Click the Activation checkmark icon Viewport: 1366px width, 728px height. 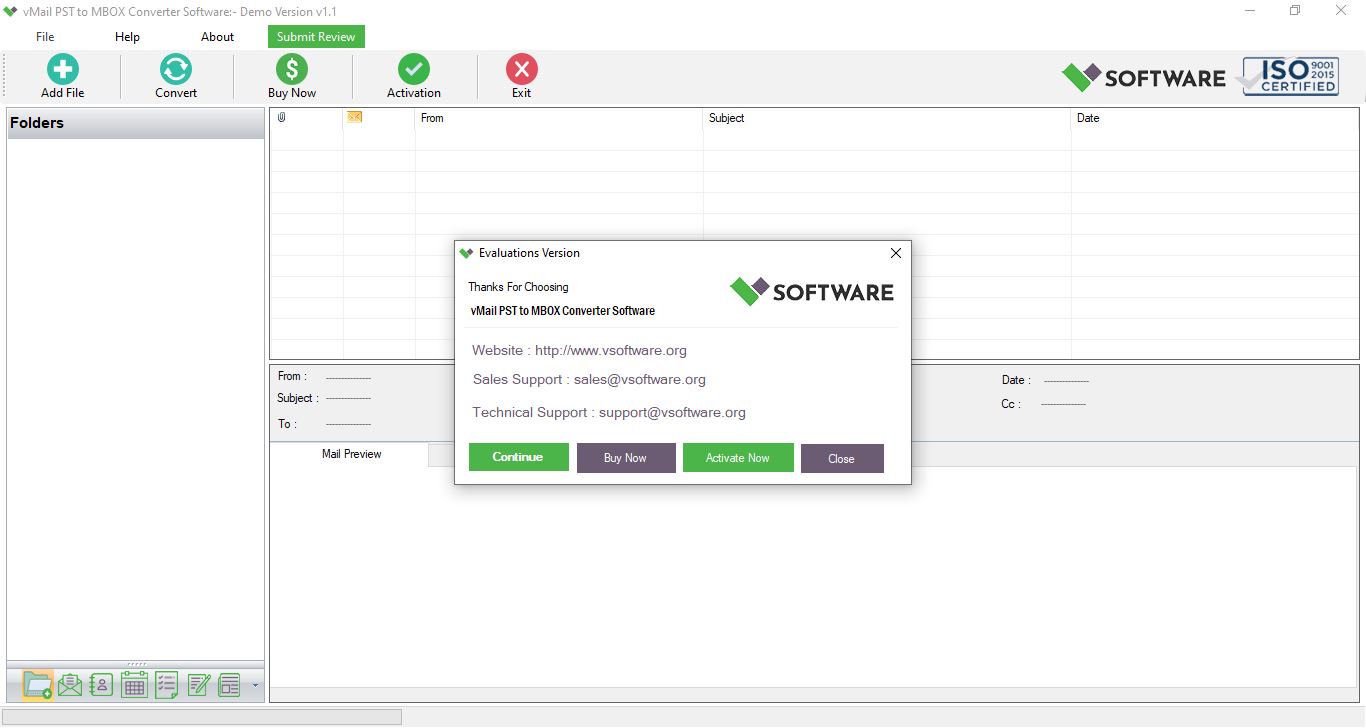coord(414,70)
